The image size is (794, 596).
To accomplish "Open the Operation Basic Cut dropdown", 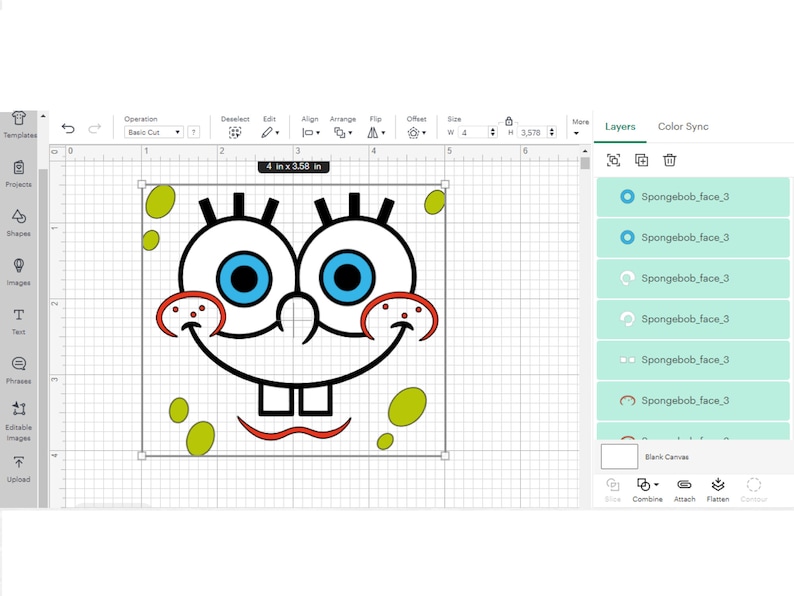I will (x=153, y=132).
